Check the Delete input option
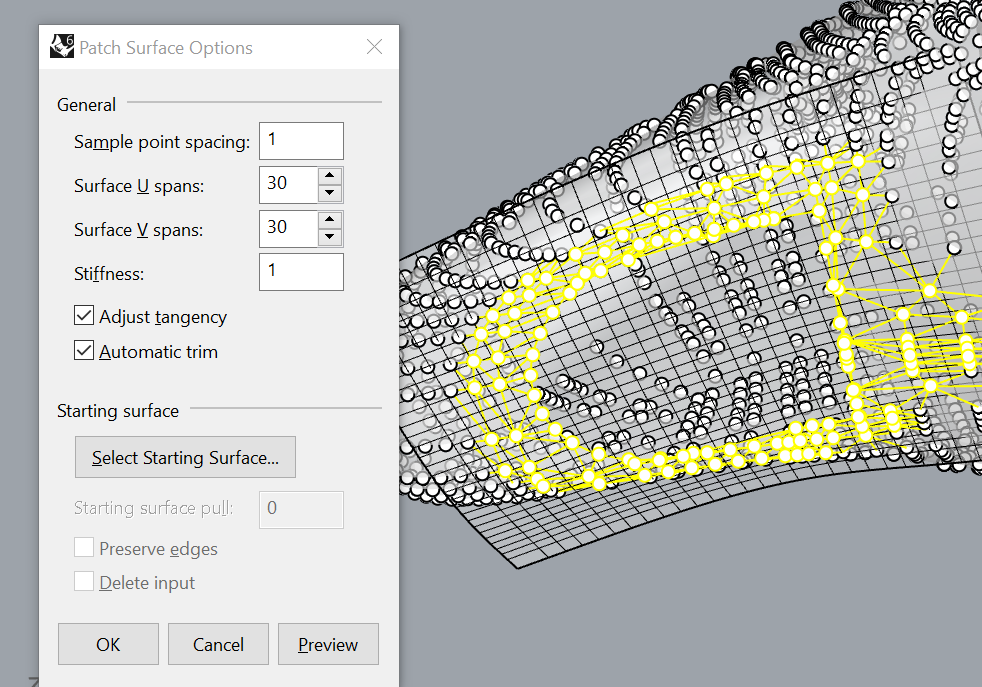 pos(84,582)
